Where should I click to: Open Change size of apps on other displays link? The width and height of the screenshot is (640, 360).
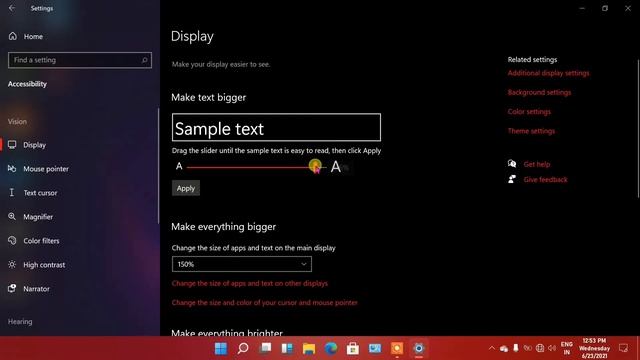pyautogui.click(x=250, y=283)
